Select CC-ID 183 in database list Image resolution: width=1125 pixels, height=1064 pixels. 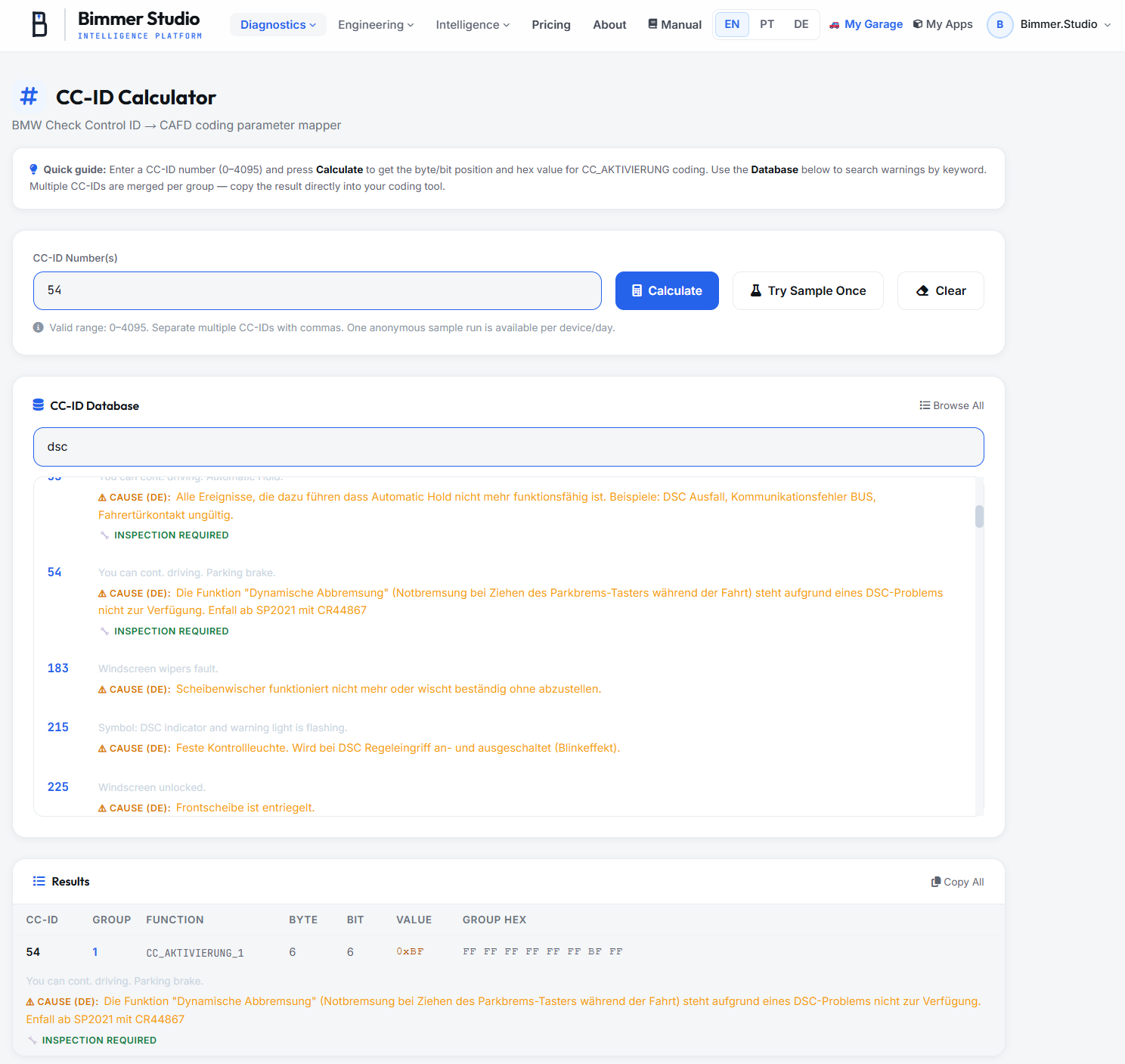[x=58, y=668]
